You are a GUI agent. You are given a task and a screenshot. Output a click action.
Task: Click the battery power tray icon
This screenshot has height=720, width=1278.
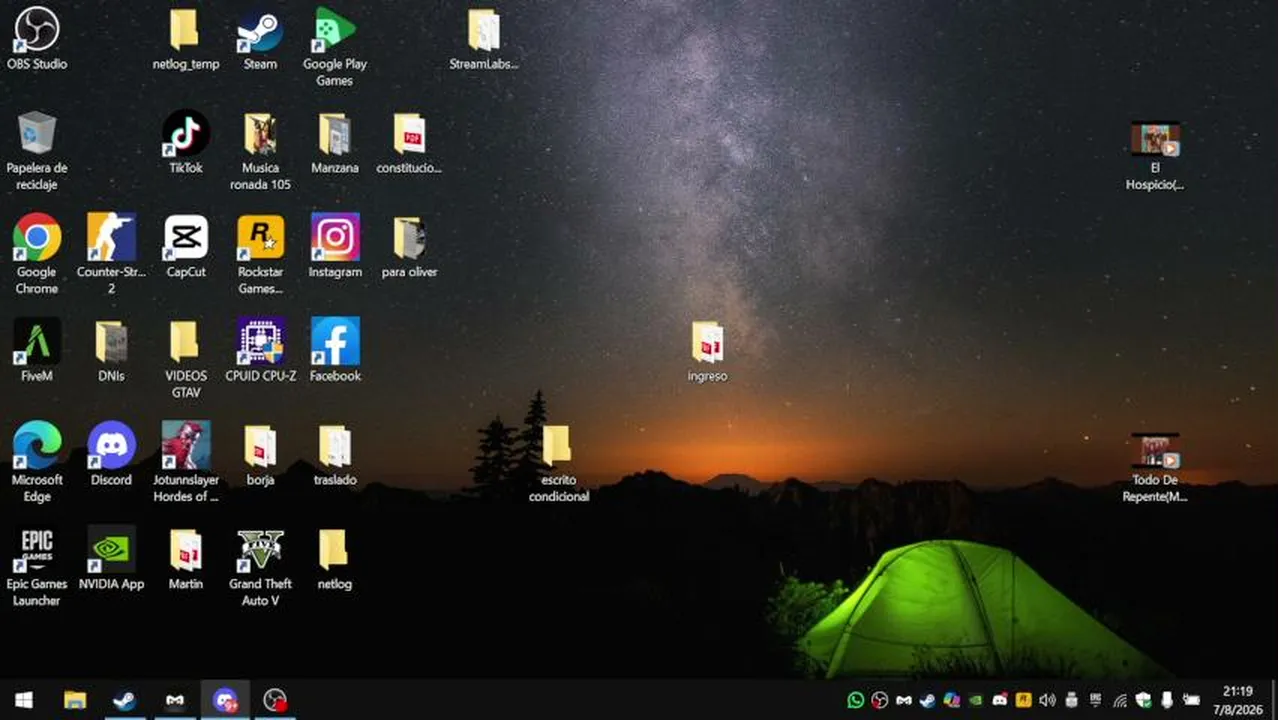coord(1191,700)
